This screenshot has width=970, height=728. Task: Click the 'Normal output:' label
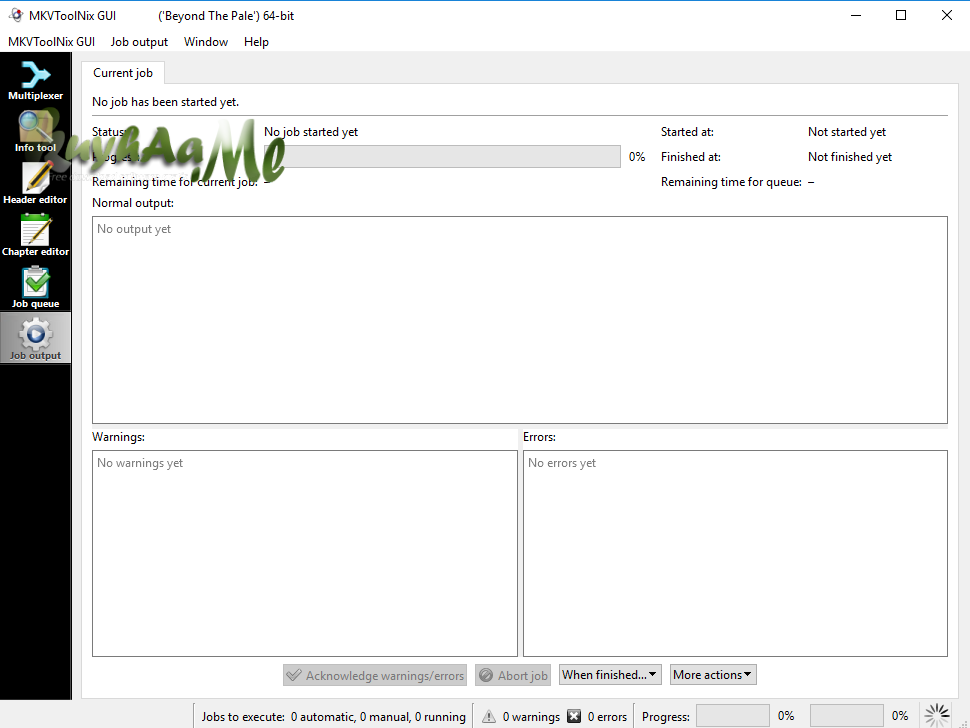click(133, 203)
